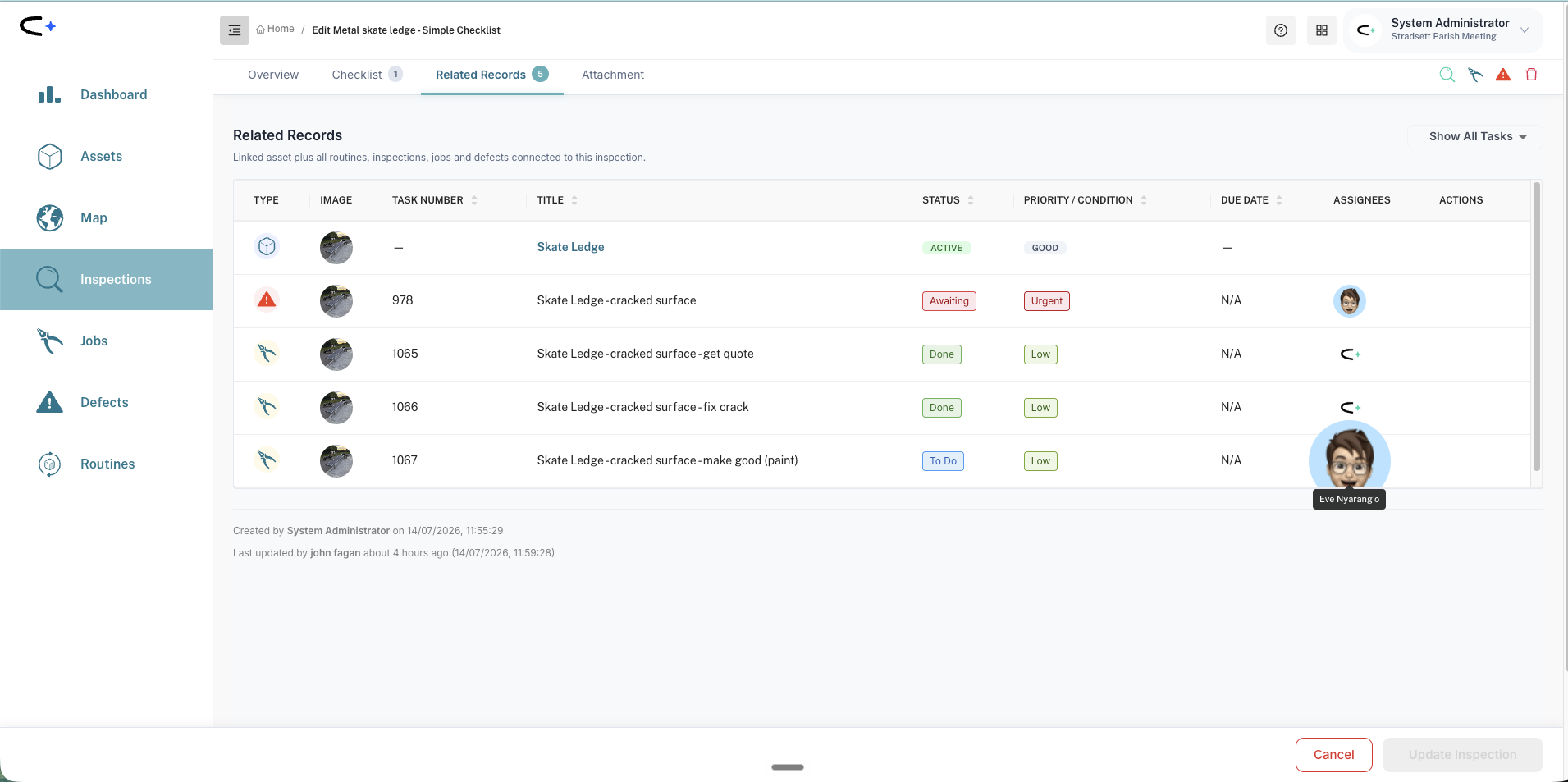Open the help question mark icon
This screenshot has width=1568, height=782.
1281,30
